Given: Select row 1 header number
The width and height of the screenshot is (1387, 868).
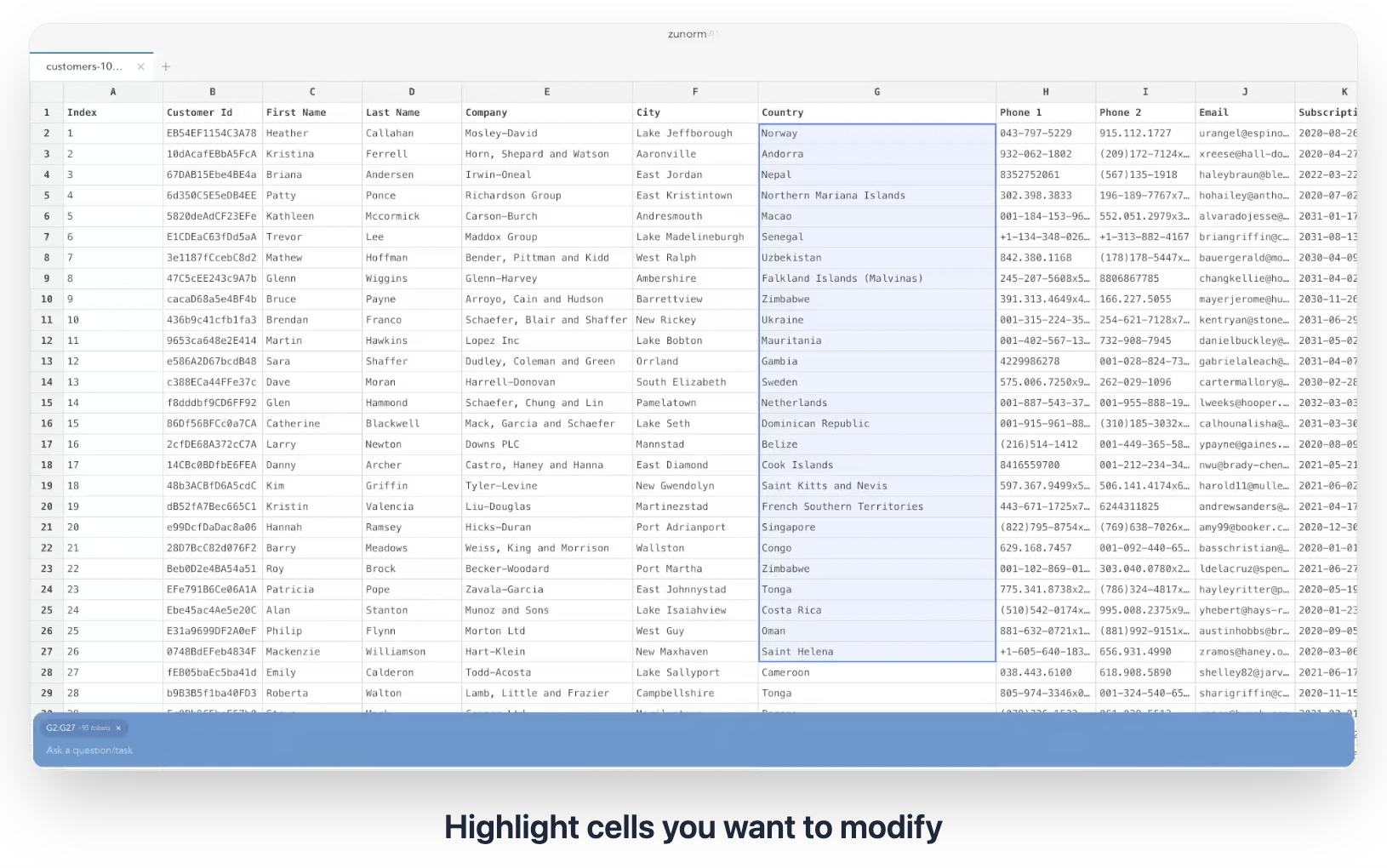Looking at the screenshot, I should (x=47, y=112).
